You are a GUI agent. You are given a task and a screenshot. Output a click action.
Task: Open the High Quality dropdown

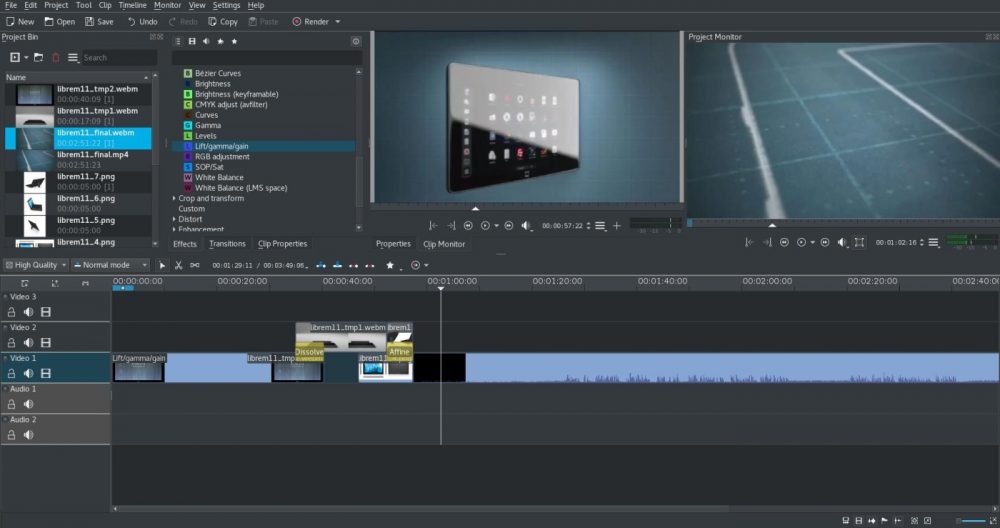click(36, 265)
